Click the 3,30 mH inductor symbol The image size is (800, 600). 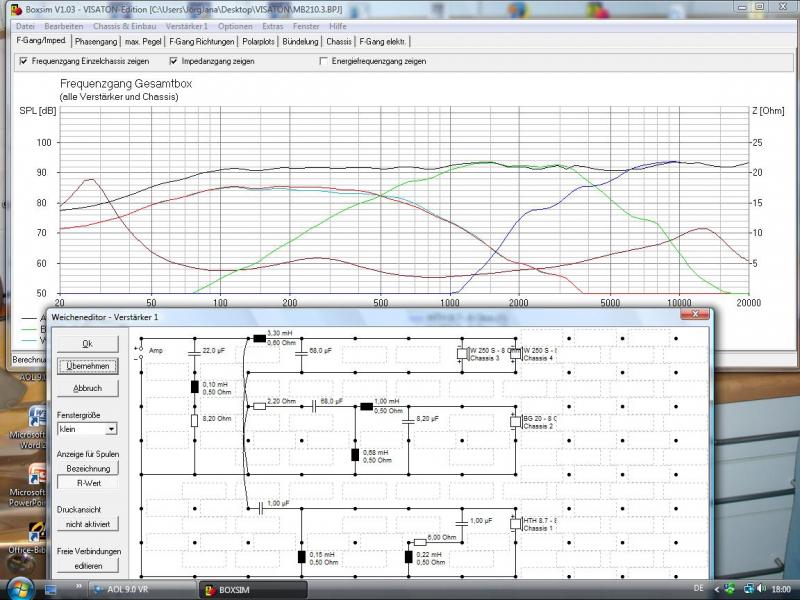coord(259,339)
